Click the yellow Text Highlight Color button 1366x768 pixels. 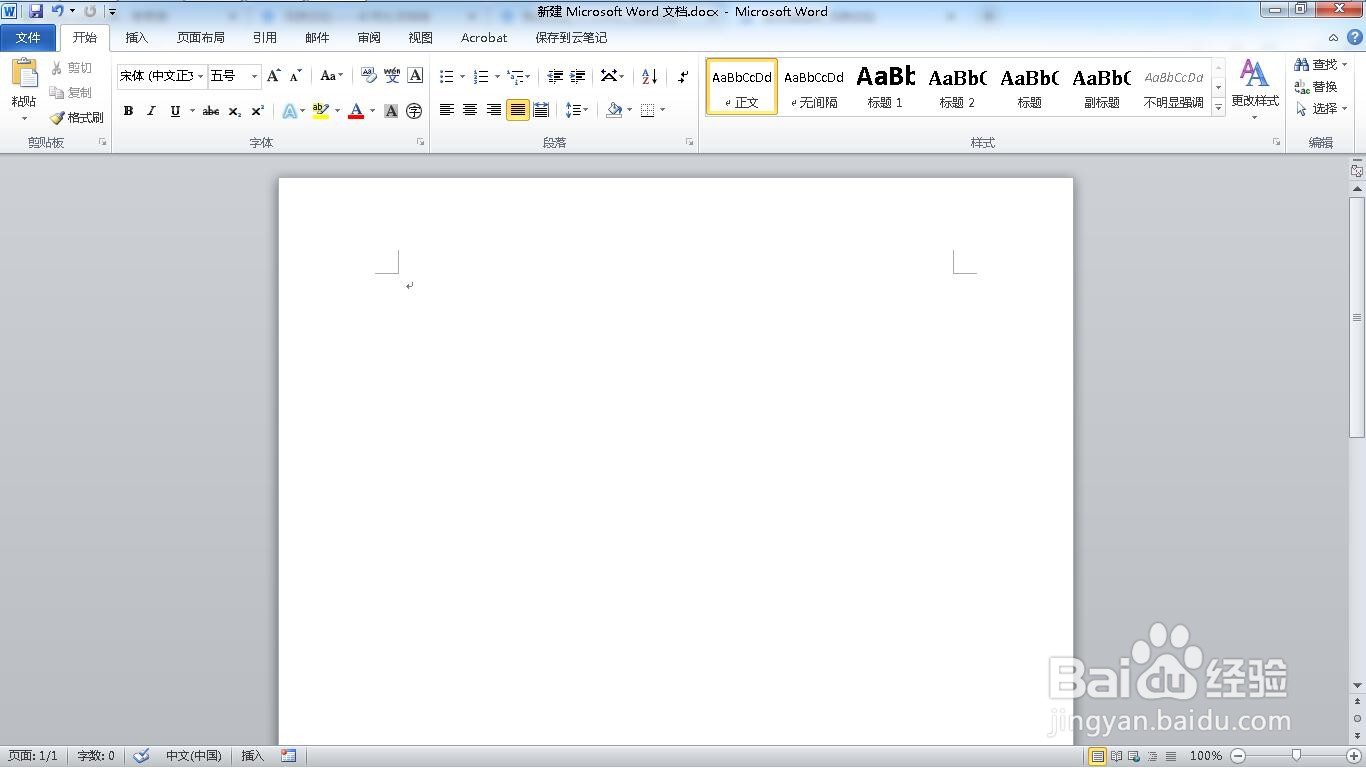(320, 111)
